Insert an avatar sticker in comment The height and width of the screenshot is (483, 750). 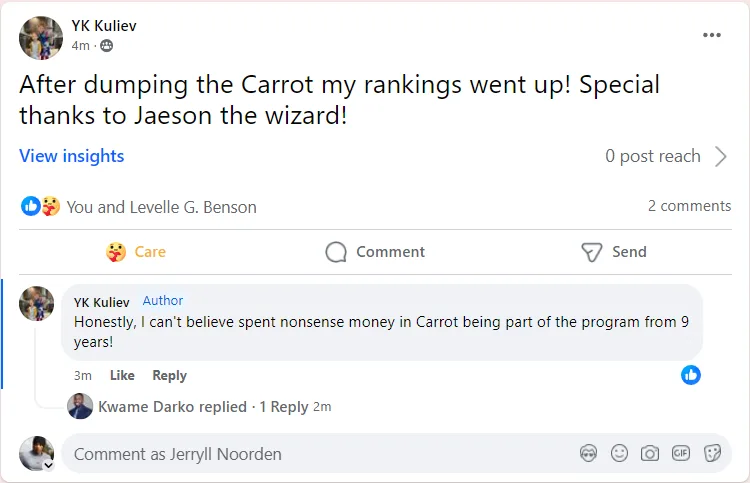(x=588, y=454)
